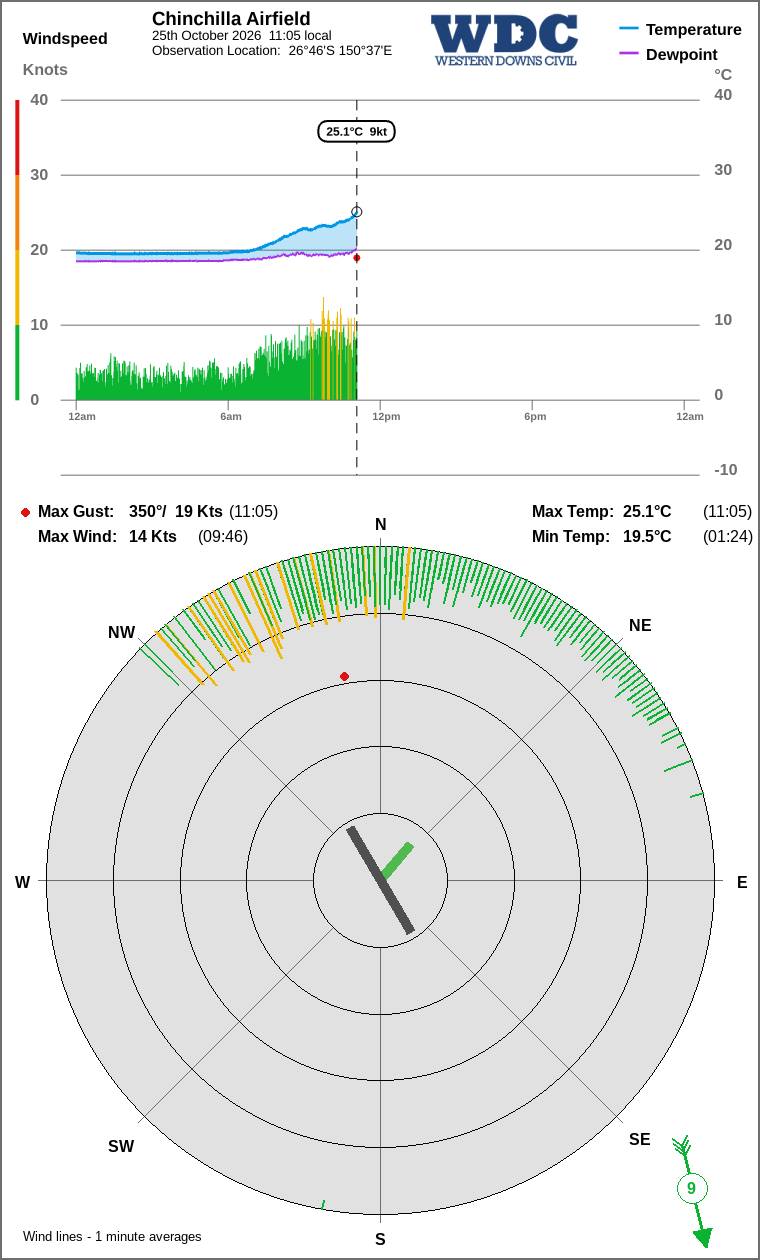The width and height of the screenshot is (760, 1260).
Task: Click the red diamond beside Max Gust label
Action: [25, 512]
